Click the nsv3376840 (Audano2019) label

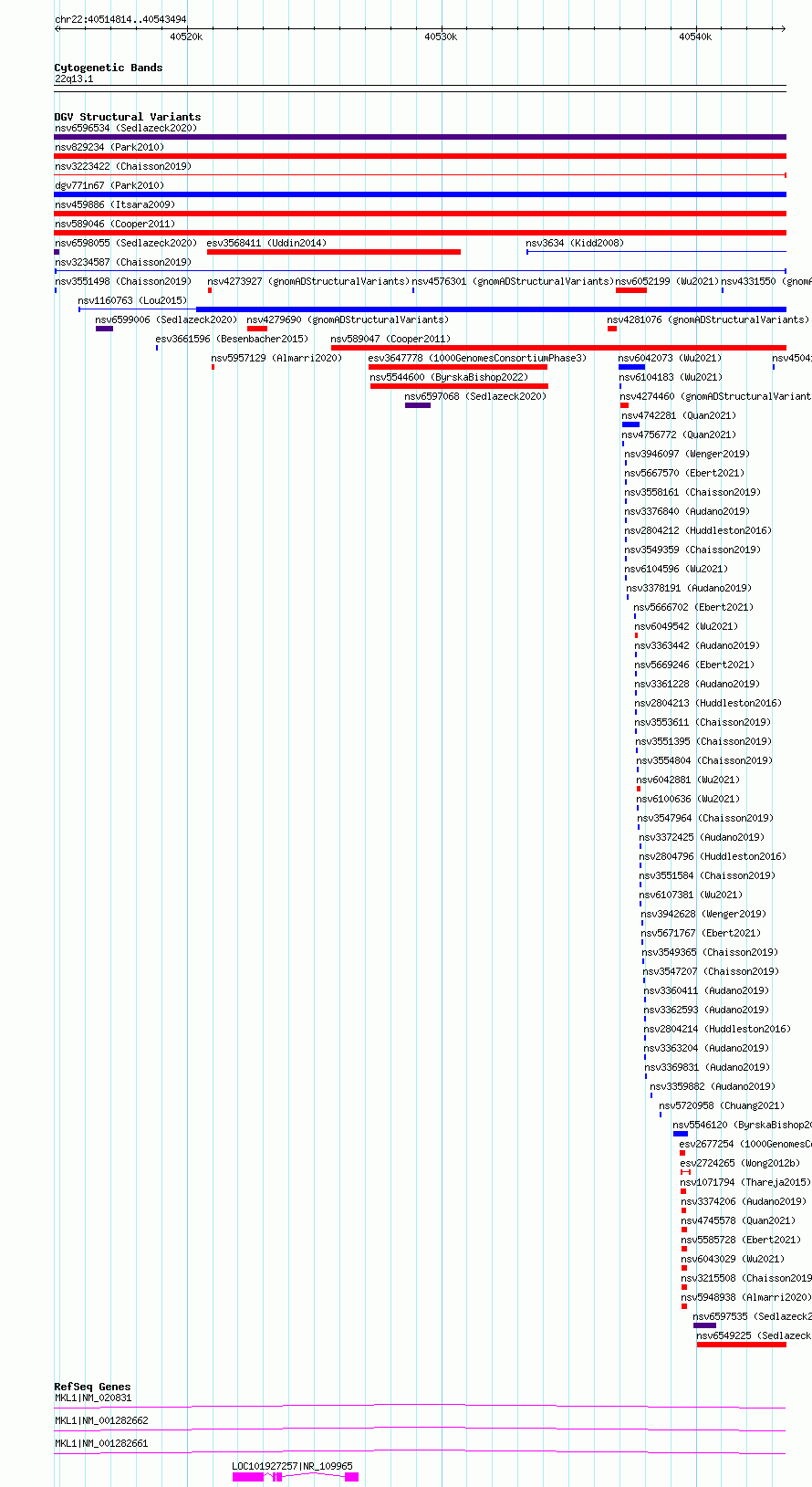click(x=687, y=511)
